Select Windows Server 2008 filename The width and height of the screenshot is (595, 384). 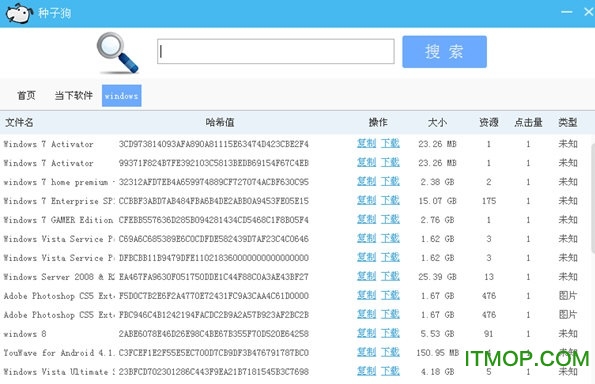point(58,277)
